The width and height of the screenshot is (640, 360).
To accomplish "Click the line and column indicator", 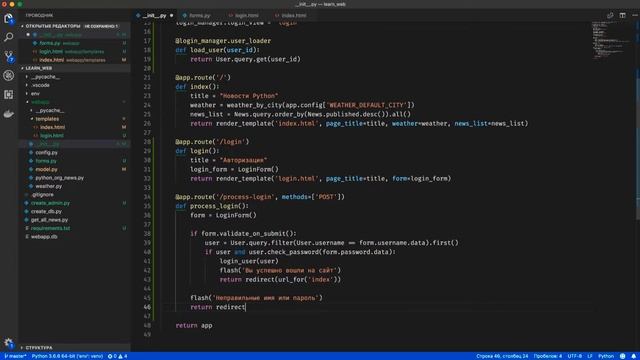I will pos(502,356).
